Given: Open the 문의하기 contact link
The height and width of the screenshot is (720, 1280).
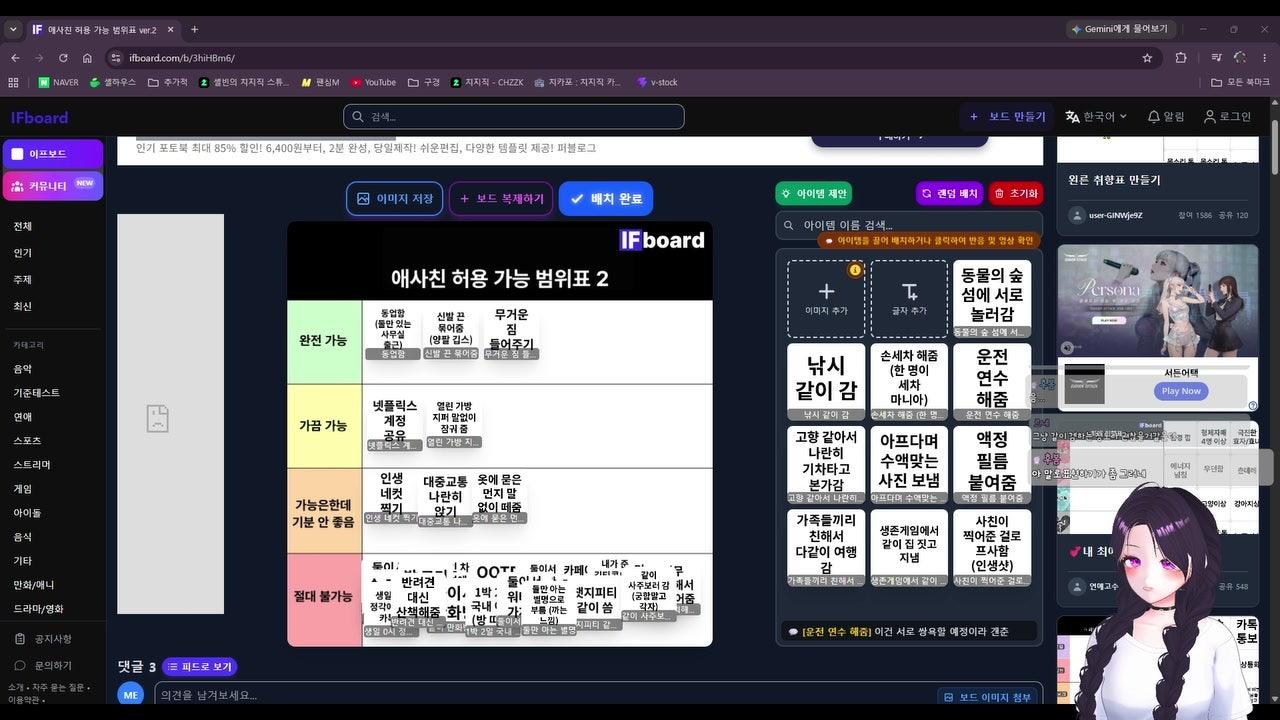Looking at the screenshot, I should 44,665.
